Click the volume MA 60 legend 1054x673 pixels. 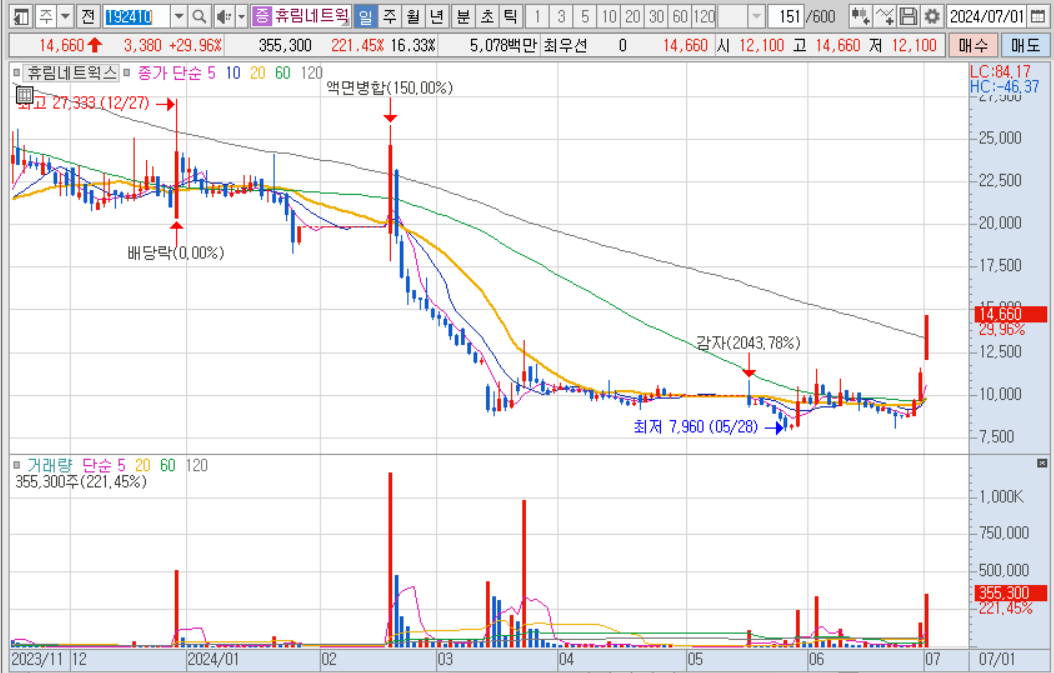point(167,465)
